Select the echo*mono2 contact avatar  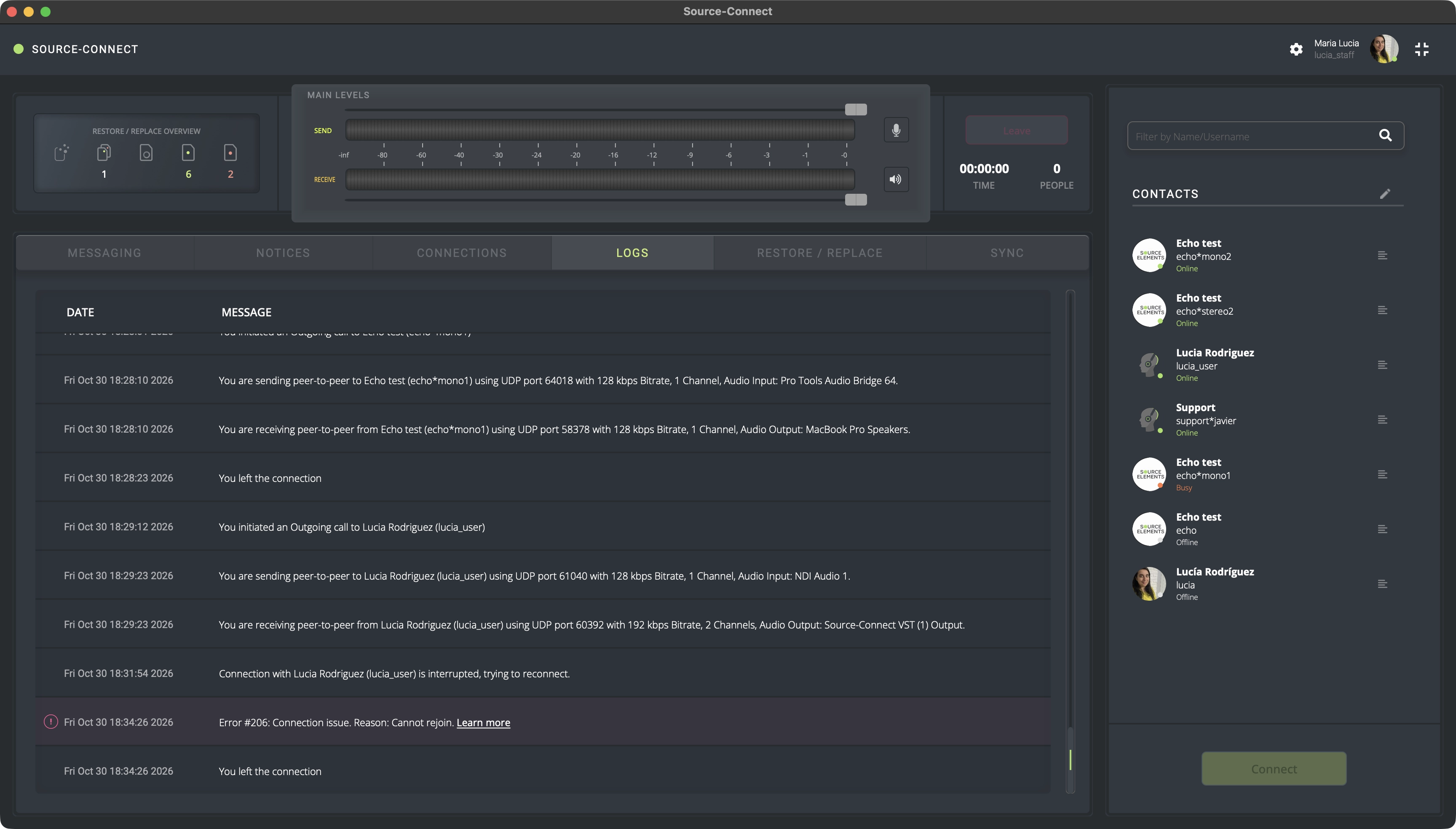[1149, 255]
